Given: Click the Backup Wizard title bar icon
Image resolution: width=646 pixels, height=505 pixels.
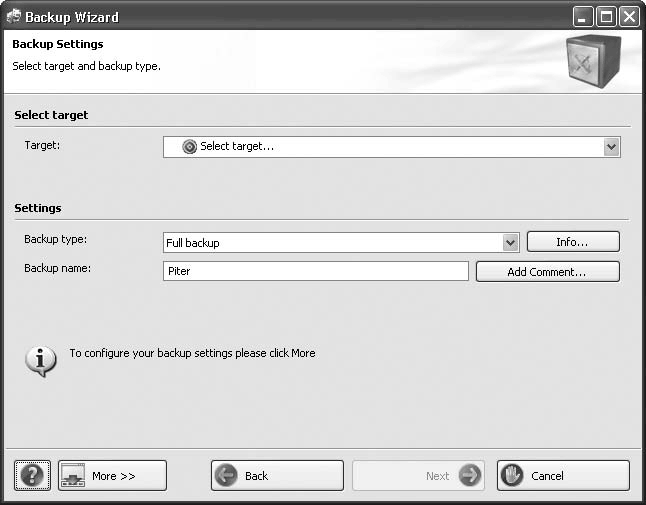Looking at the screenshot, I should pos(13,16).
